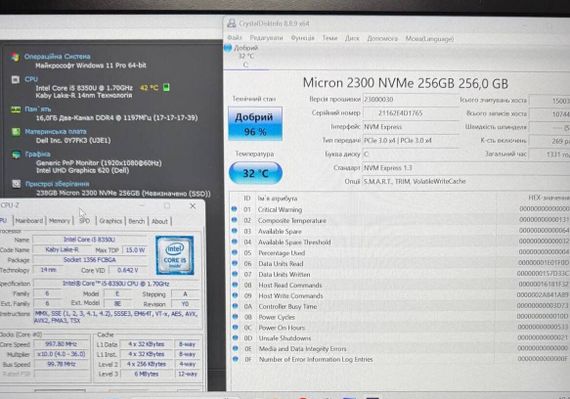
Task: Switch to the Mainboard tab in CPU-Z
Action: click(29, 221)
